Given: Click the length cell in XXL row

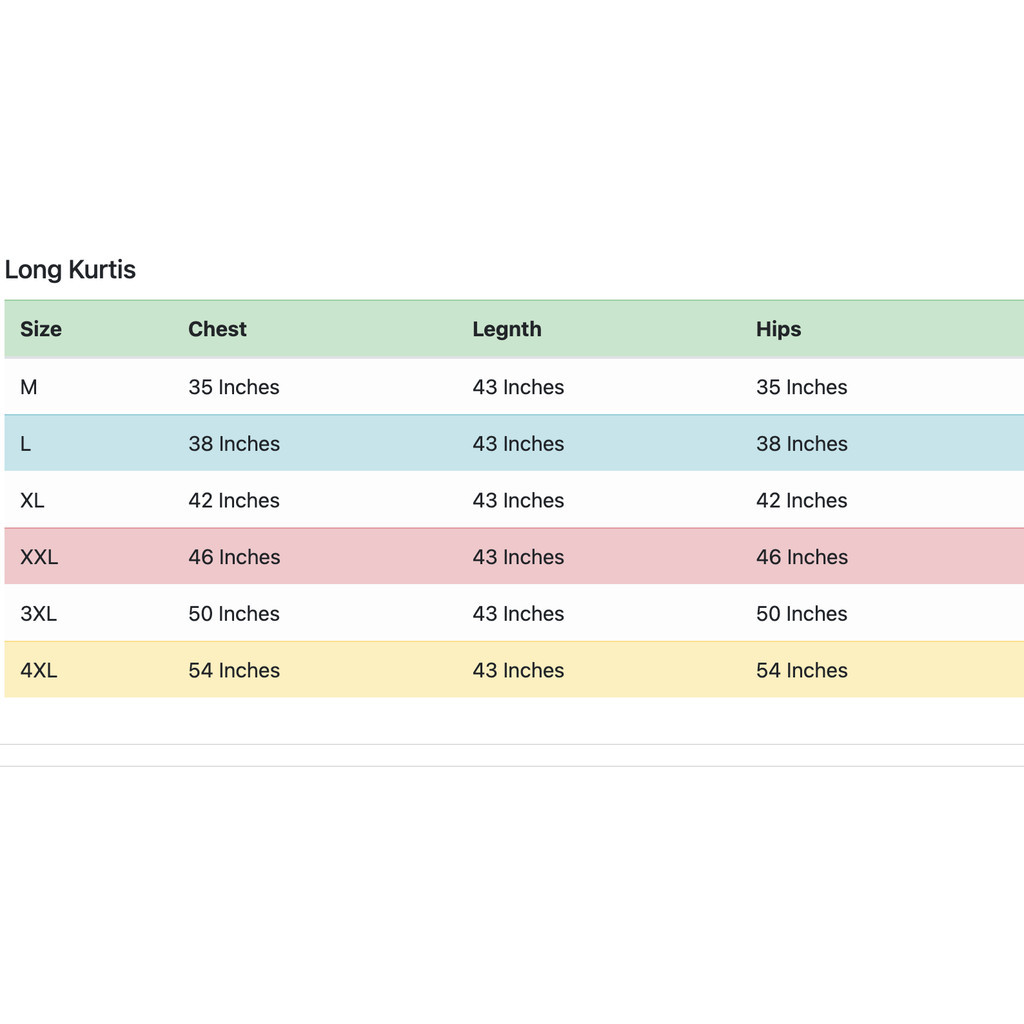Looking at the screenshot, I should pyautogui.click(x=519, y=557).
